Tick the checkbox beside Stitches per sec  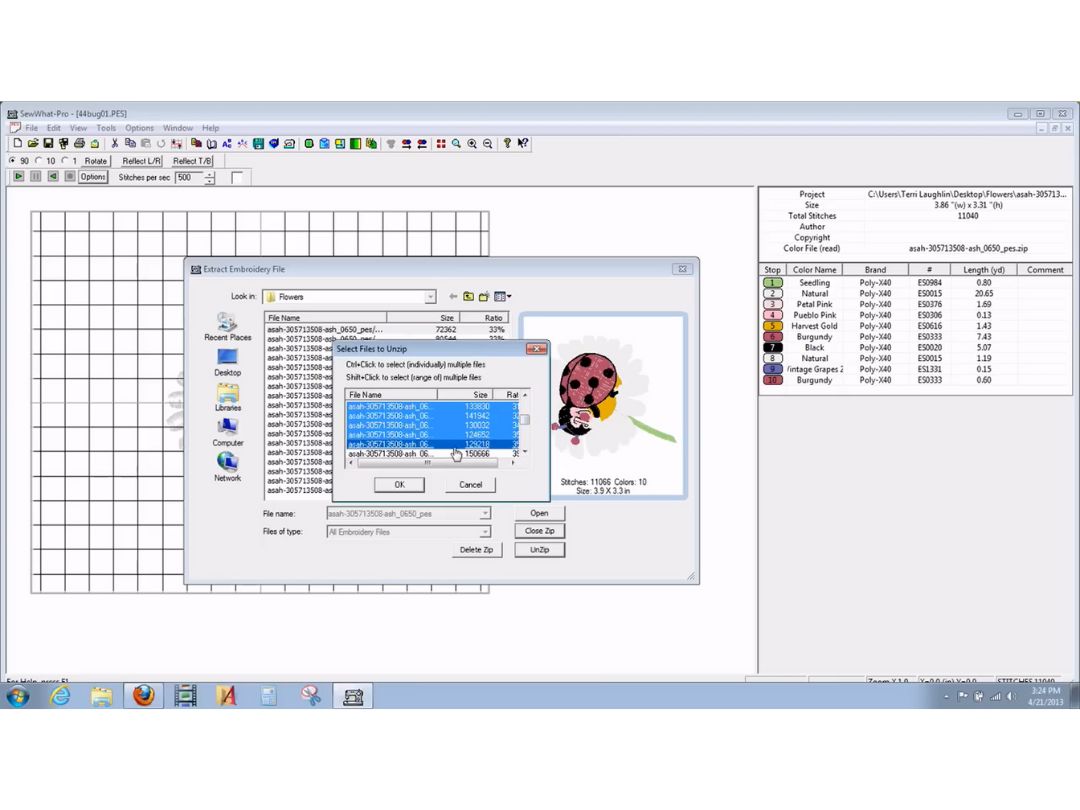click(x=237, y=178)
